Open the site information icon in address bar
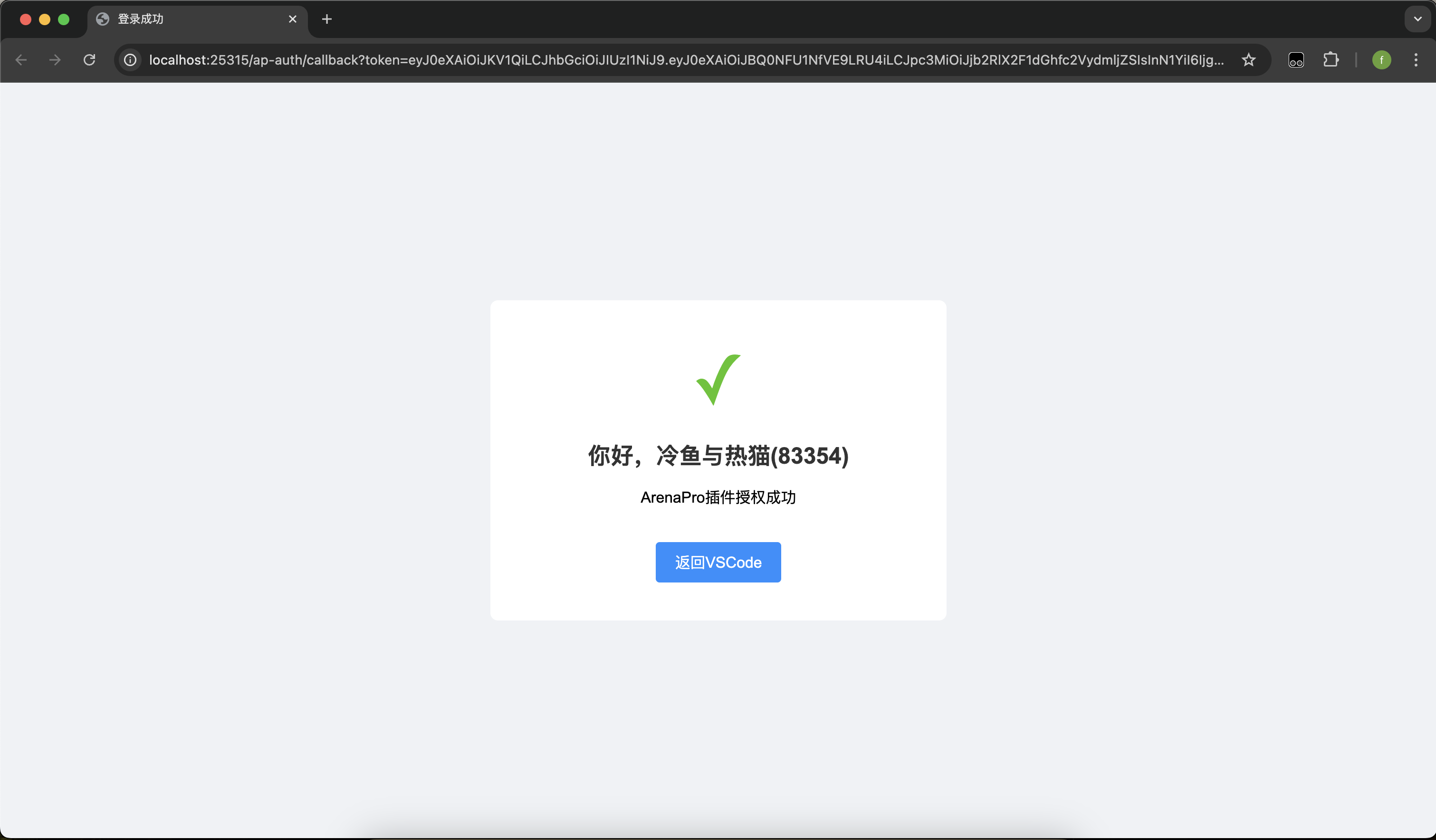Screen dimensions: 1436x840 click(x=130, y=60)
